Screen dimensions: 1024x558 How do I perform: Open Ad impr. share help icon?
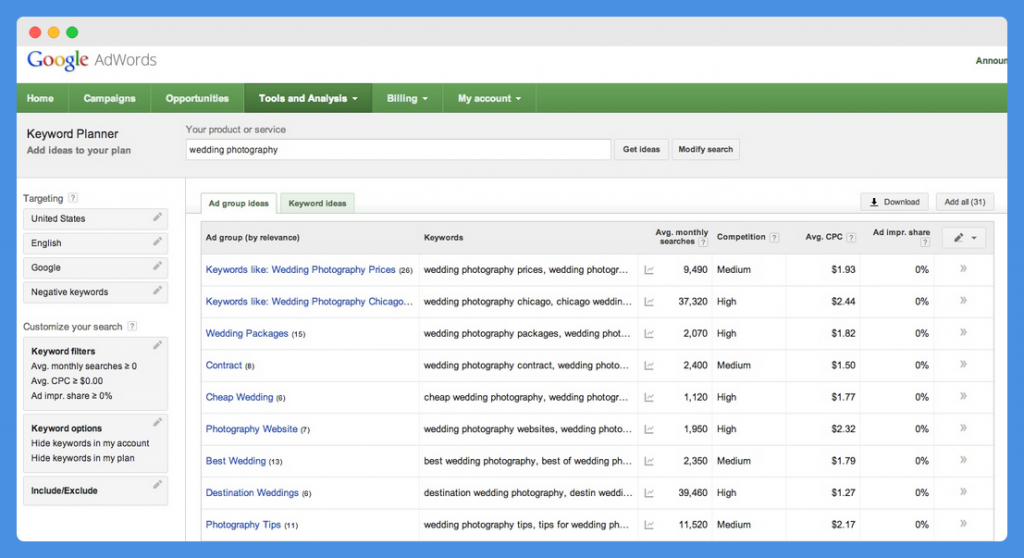(925, 242)
